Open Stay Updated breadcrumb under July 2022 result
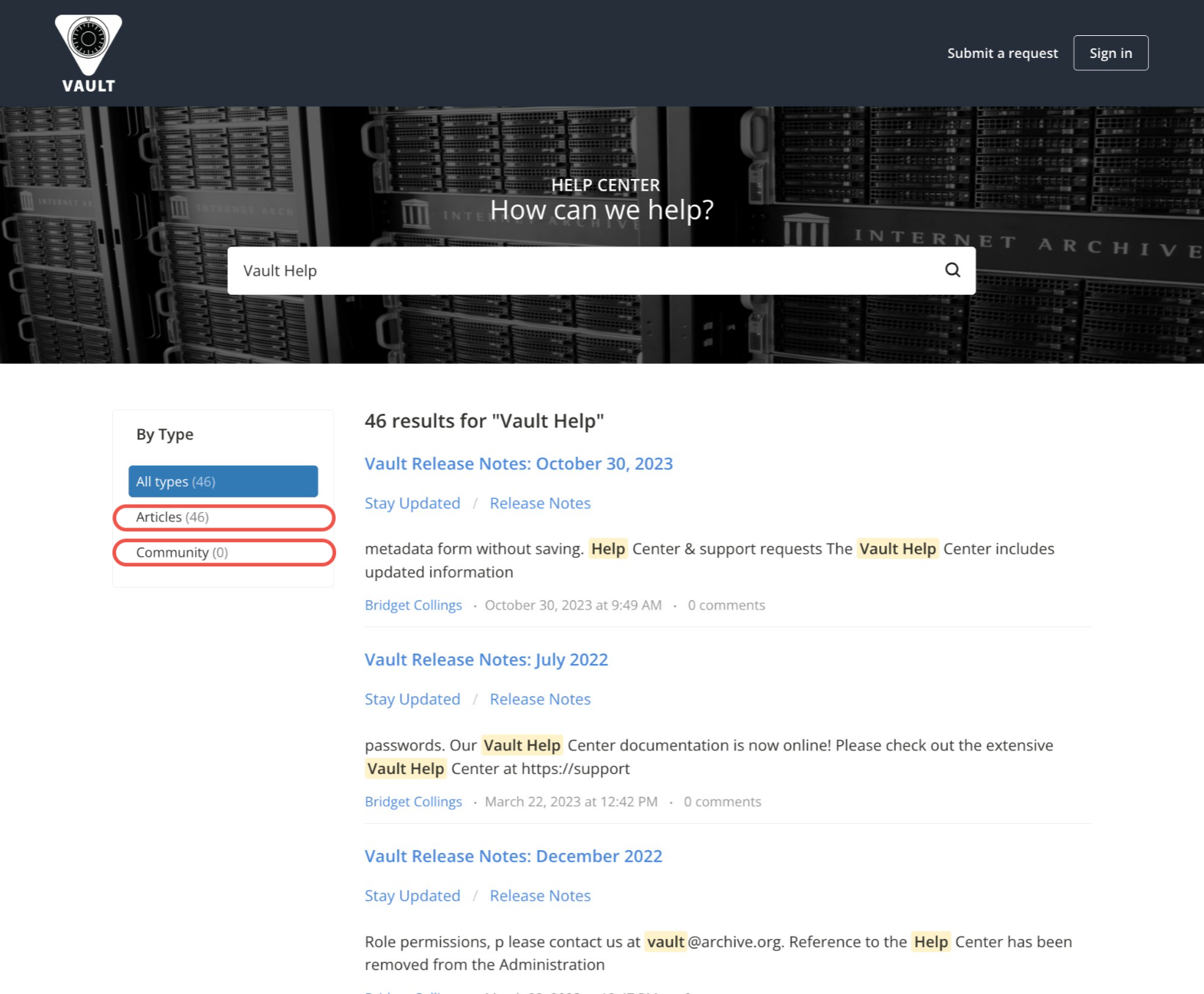 pyautogui.click(x=412, y=699)
